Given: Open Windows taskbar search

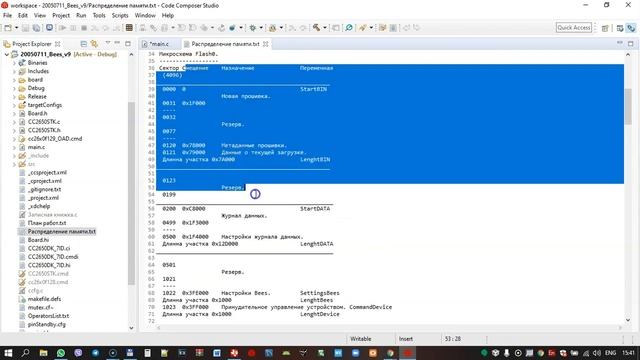Looking at the screenshot, I should [25, 353].
